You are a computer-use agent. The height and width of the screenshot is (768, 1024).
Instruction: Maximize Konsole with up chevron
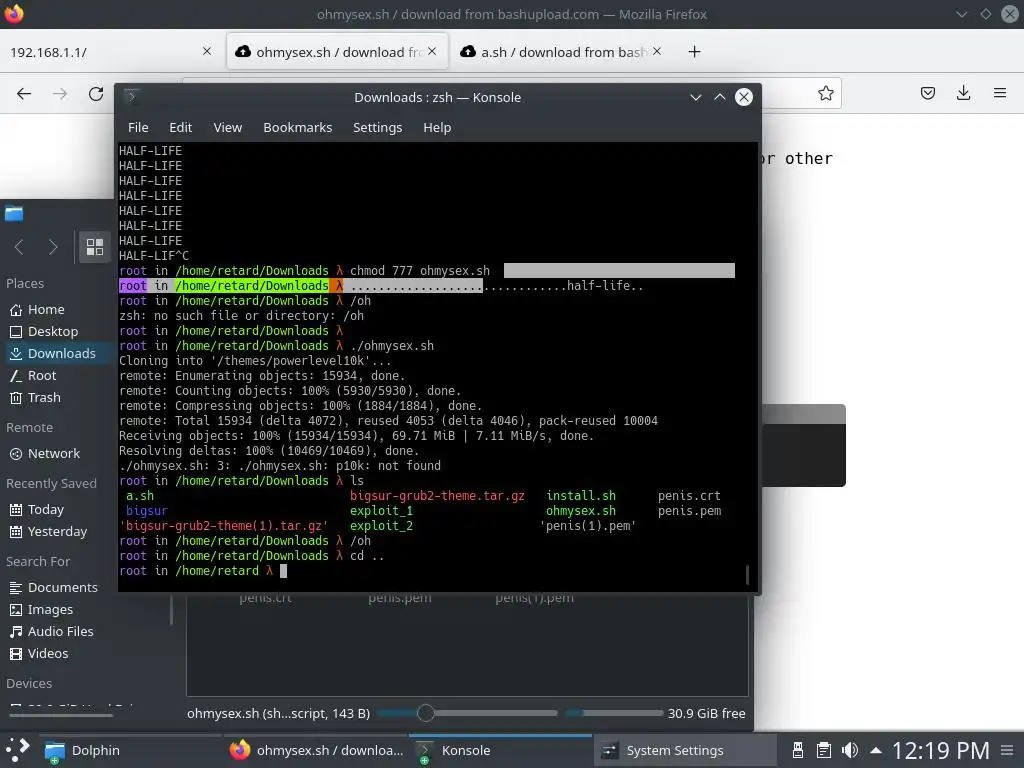point(720,97)
